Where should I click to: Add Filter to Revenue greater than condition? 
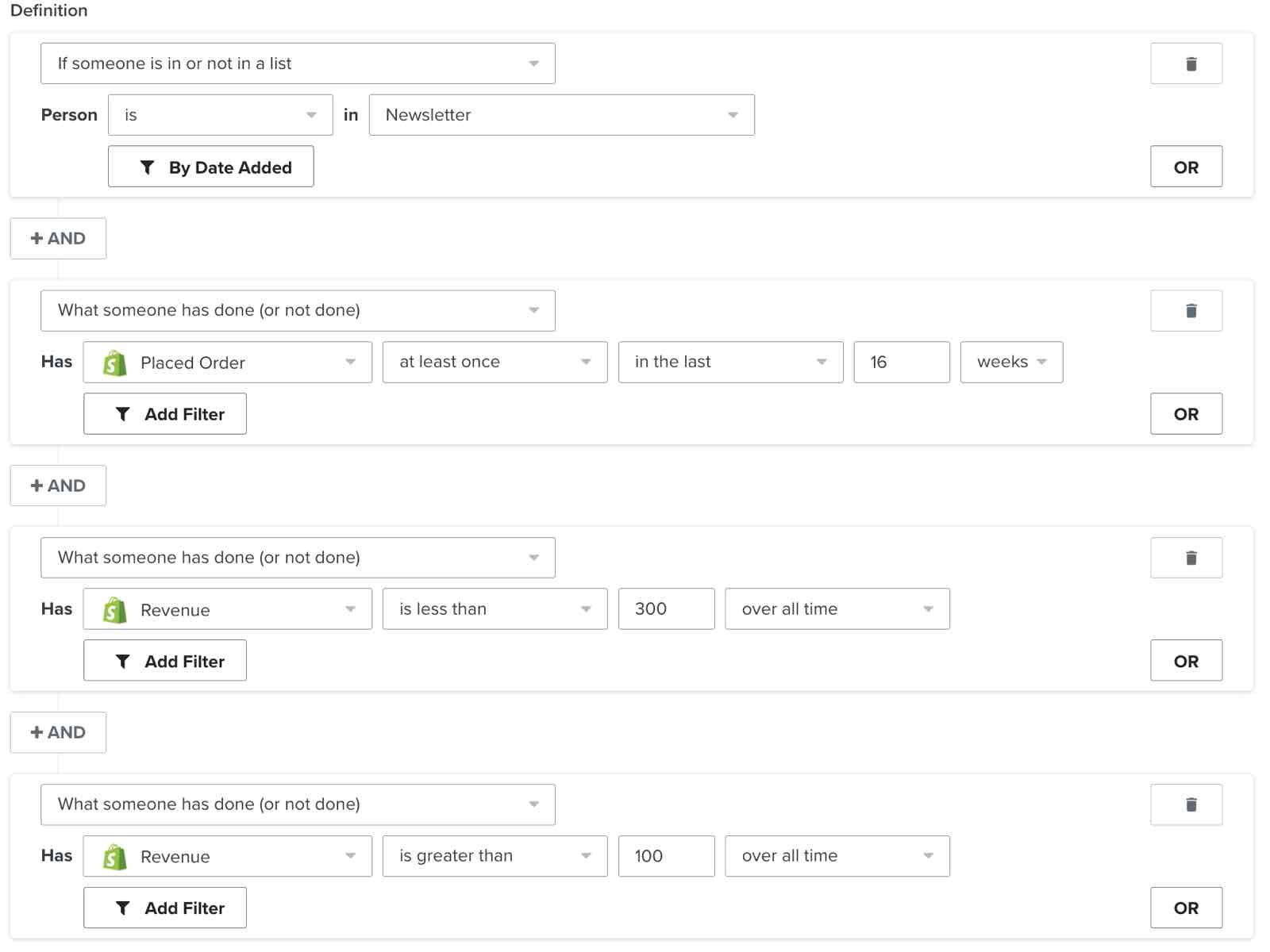tap(164, 908)
